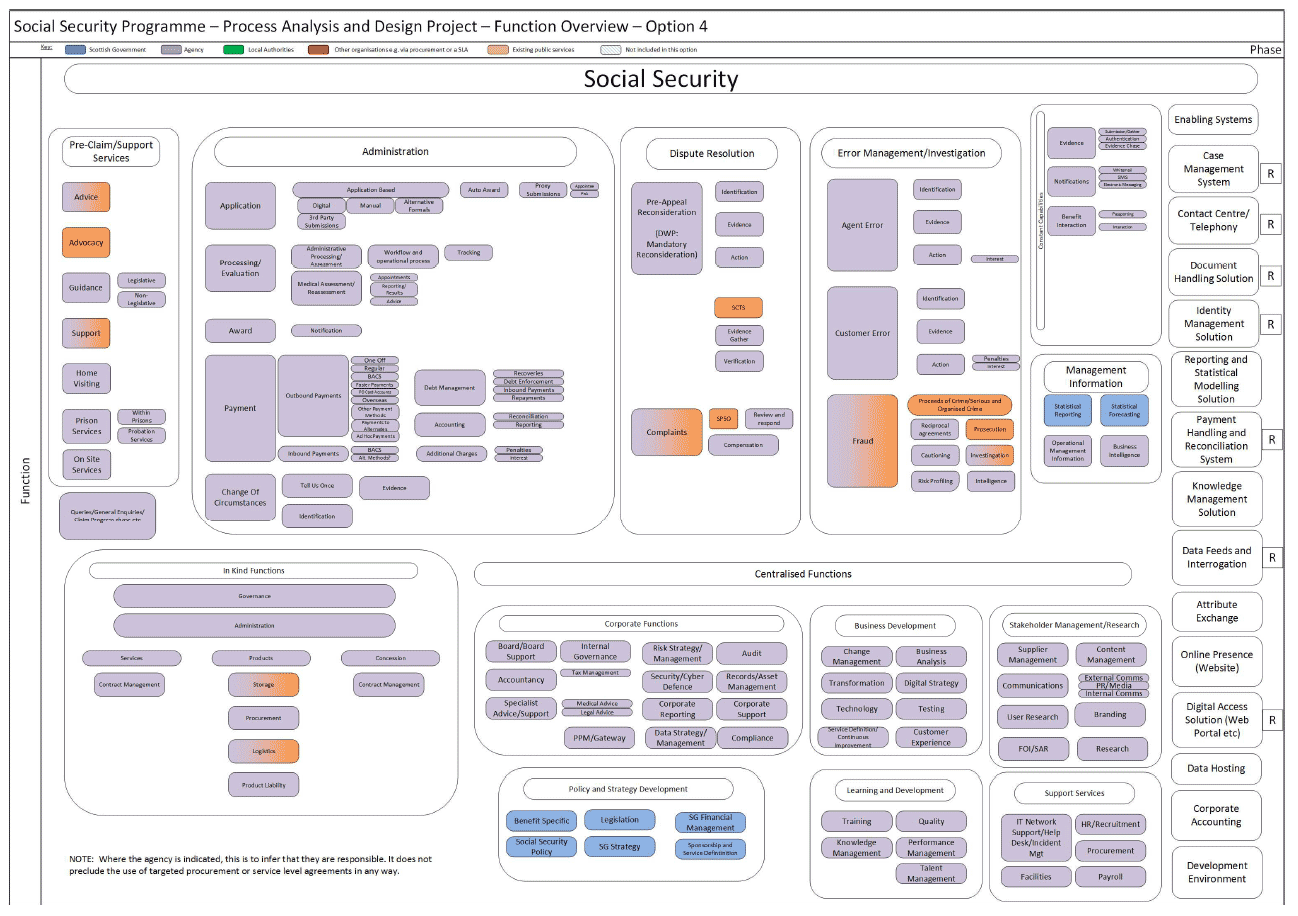The height and width of the screenshot is (916, 1298).
Task: Click the Prison Services box
Action: (x=86, y=425)
